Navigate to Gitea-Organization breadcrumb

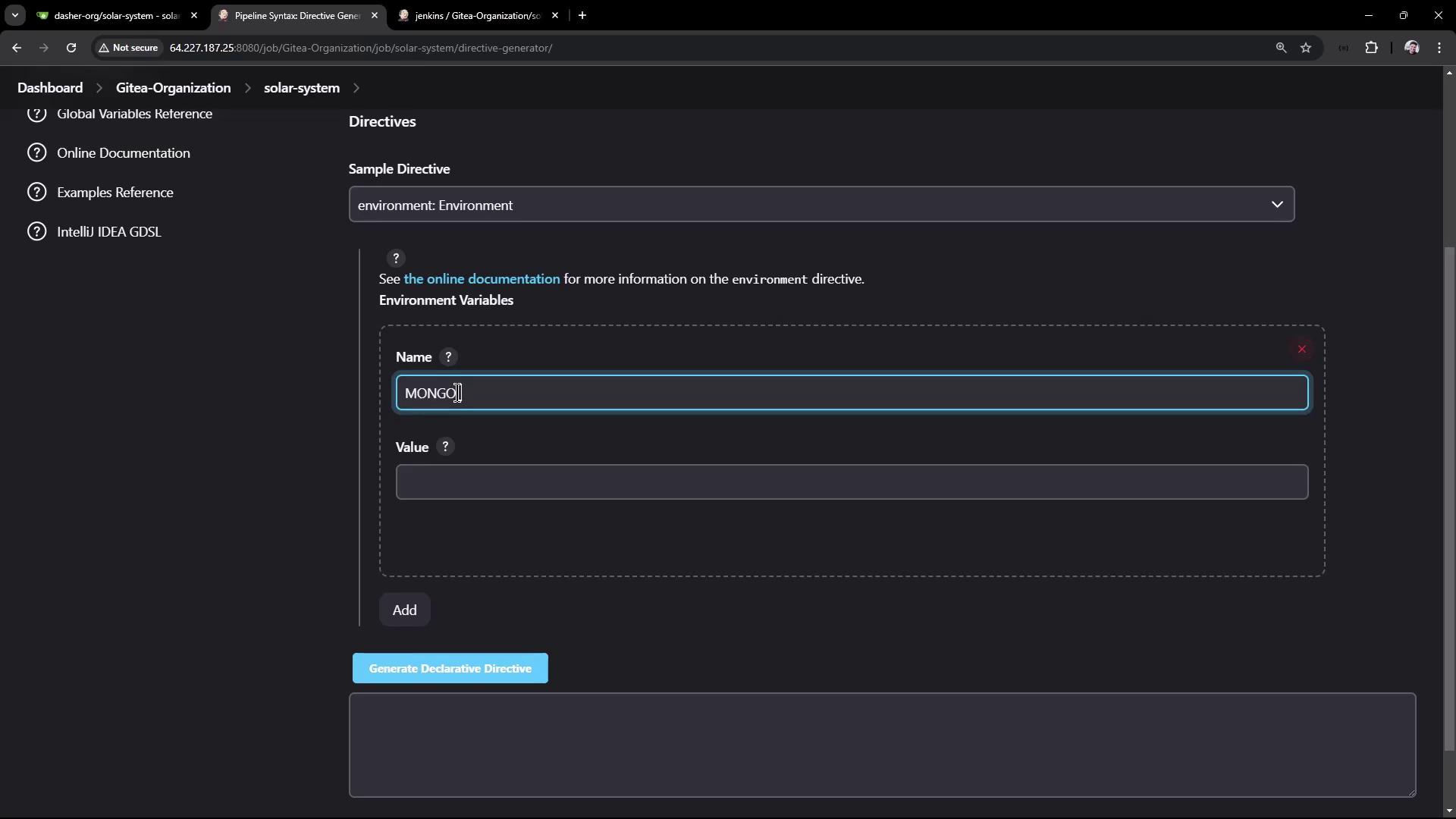coord(173,88)
